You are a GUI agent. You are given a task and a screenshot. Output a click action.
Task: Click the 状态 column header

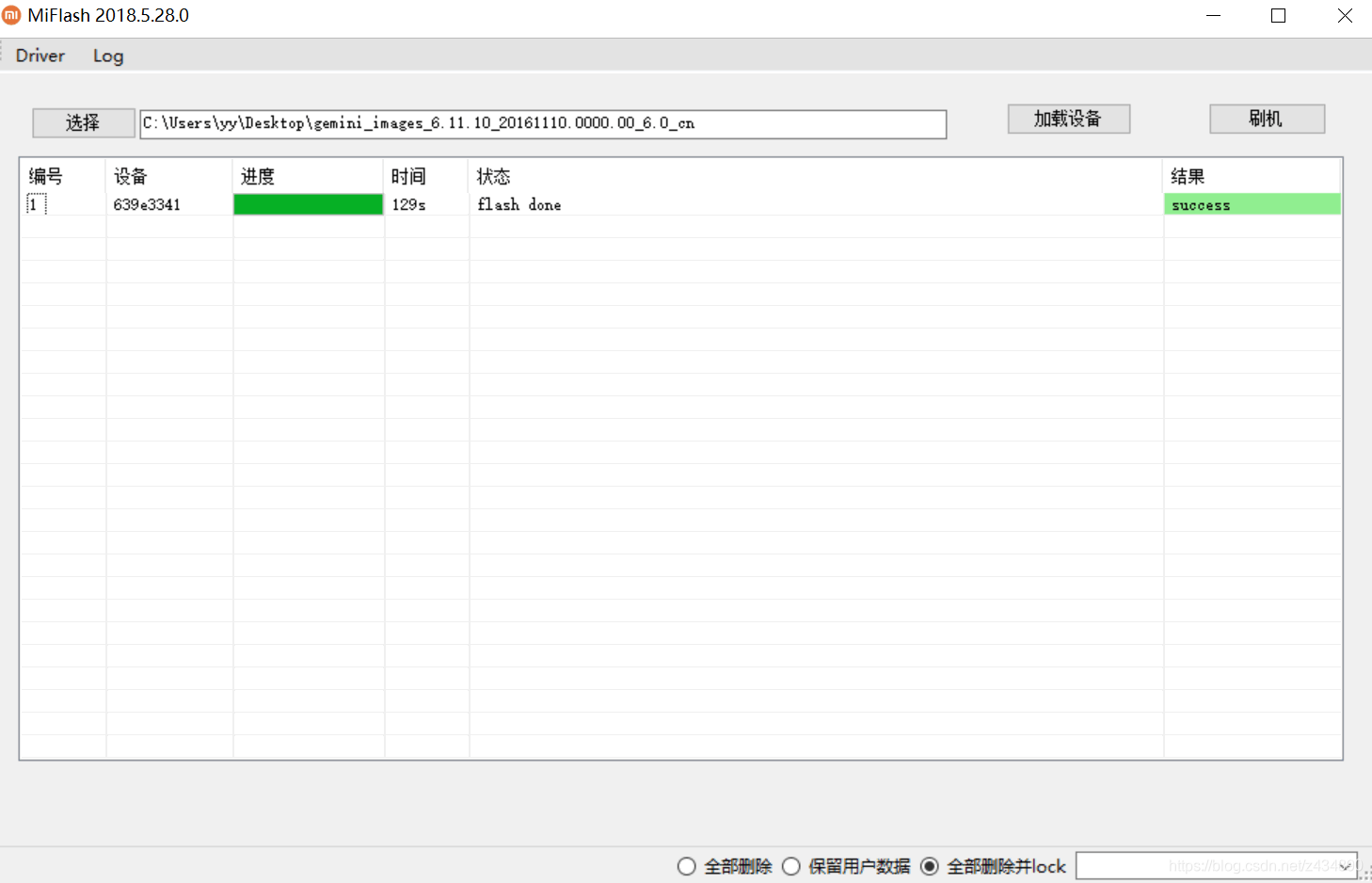[816, 176]
